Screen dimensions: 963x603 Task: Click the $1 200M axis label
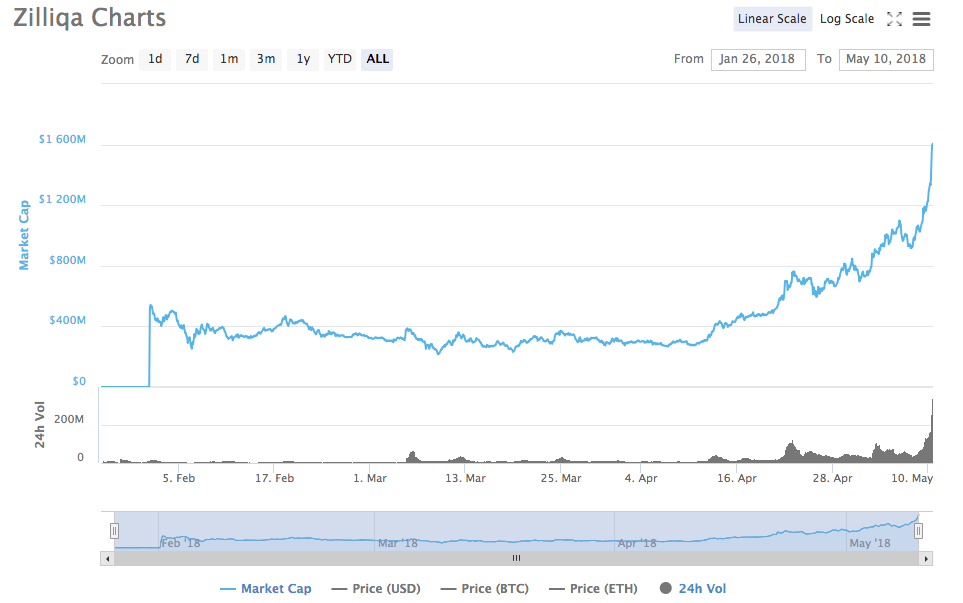click(x=62, y=200)
